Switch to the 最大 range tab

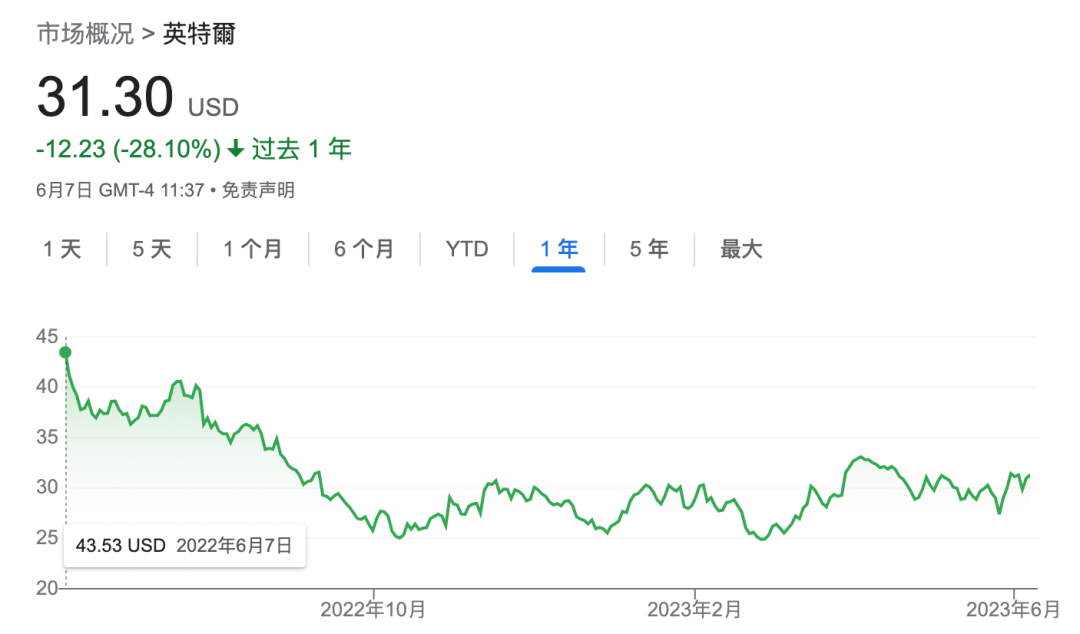tap(741, 249)
